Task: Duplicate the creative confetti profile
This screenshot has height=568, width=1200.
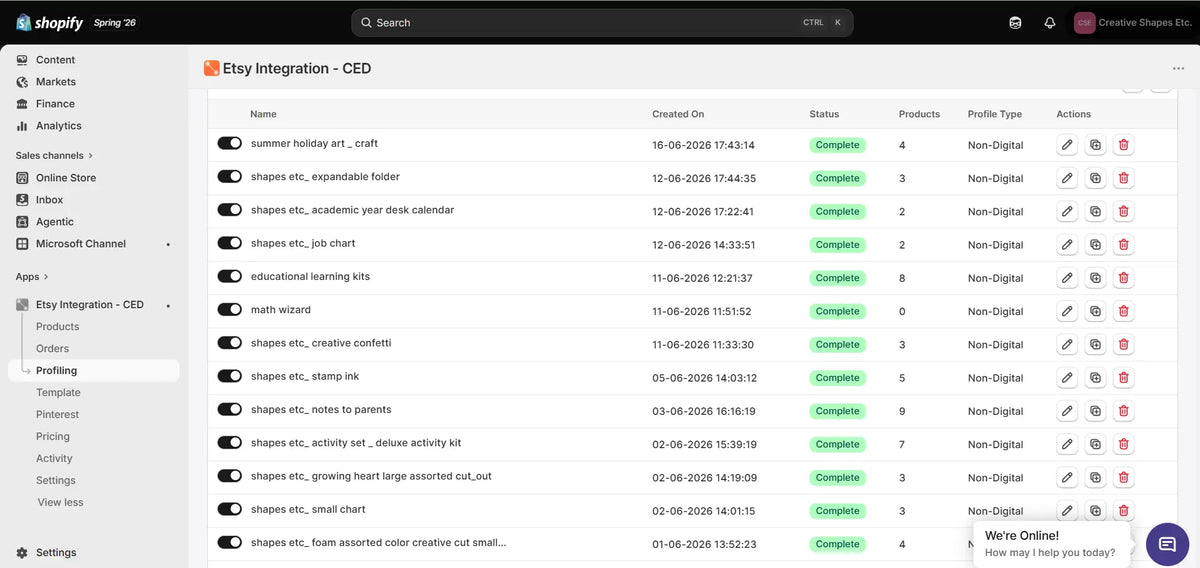Action: [1095, 344]
